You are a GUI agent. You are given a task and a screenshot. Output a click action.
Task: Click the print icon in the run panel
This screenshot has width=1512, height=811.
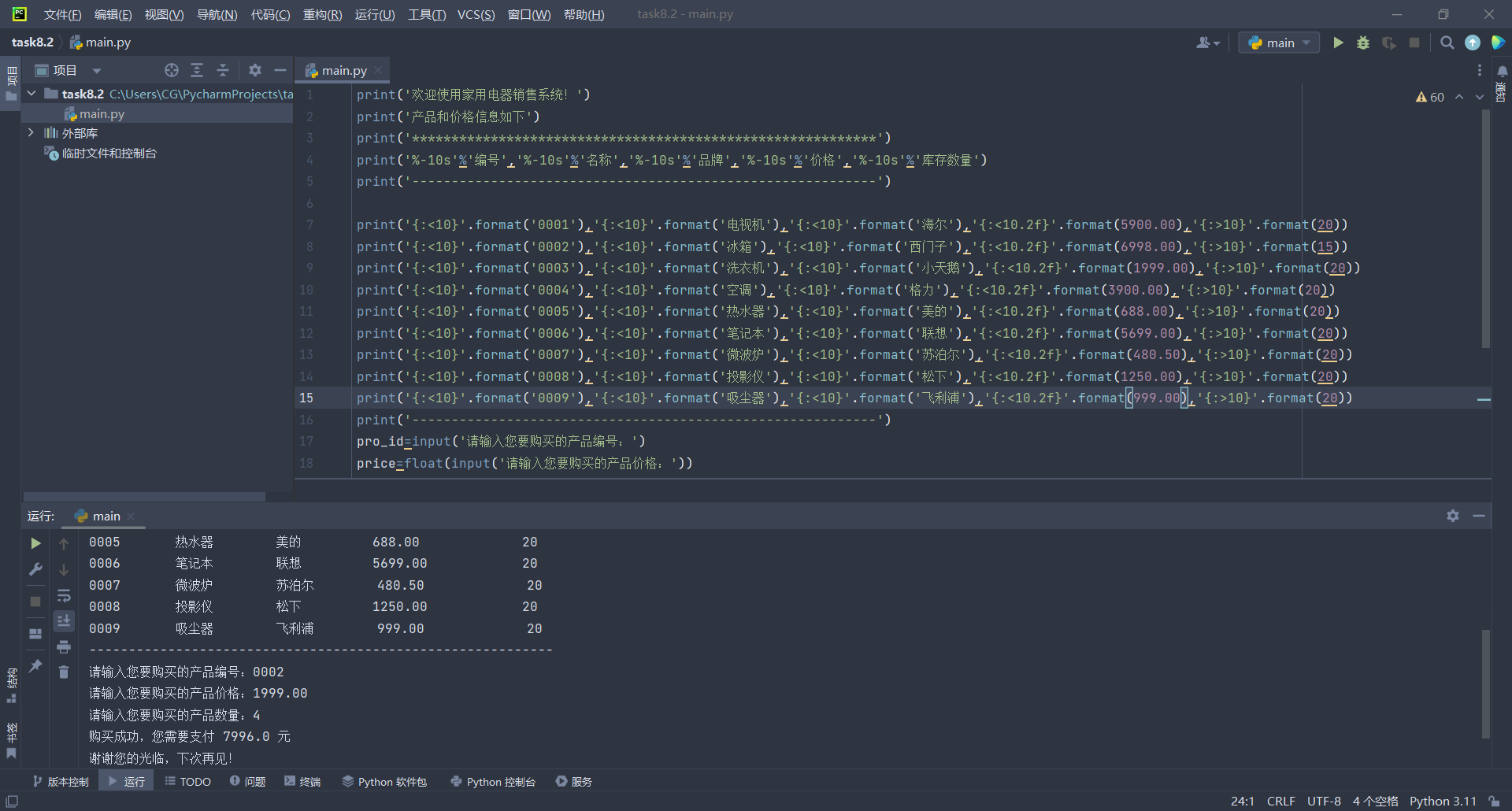coord(64,646)
